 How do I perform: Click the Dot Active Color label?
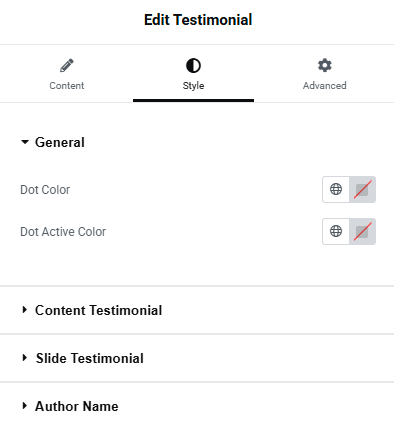(x=63, y=232)
